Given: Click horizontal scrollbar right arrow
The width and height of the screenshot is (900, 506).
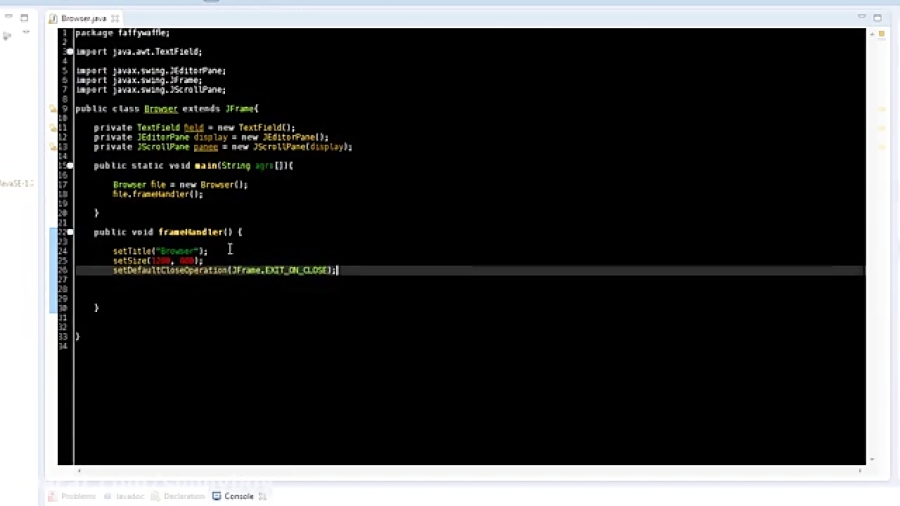Looking at the screenshot, I should pos(860,470).
